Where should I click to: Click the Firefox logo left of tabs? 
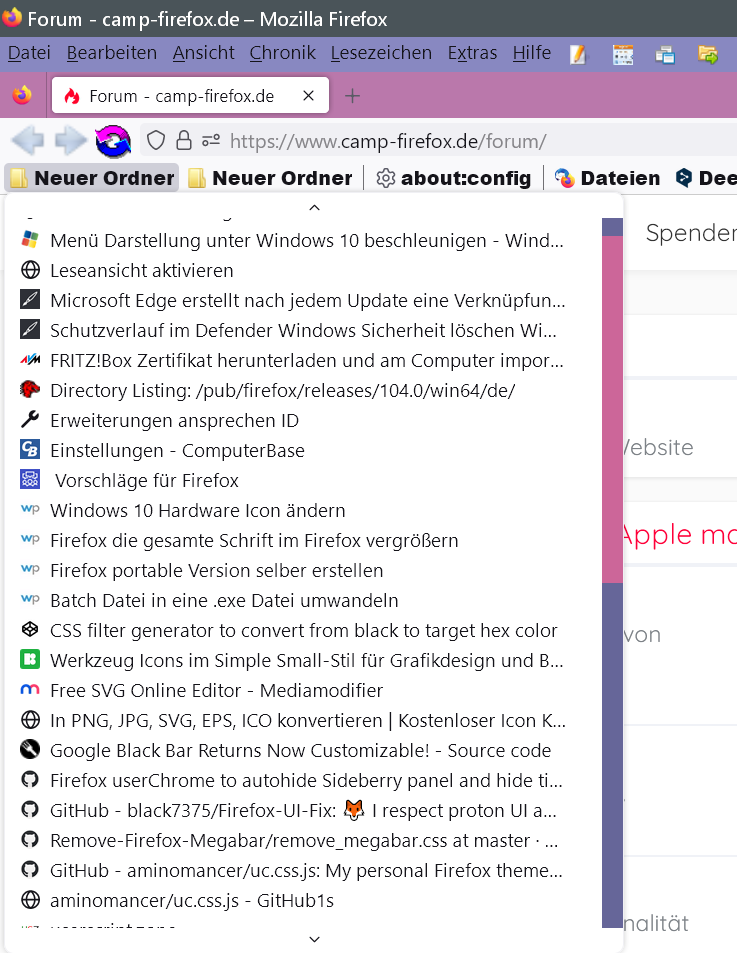(22, 95)
